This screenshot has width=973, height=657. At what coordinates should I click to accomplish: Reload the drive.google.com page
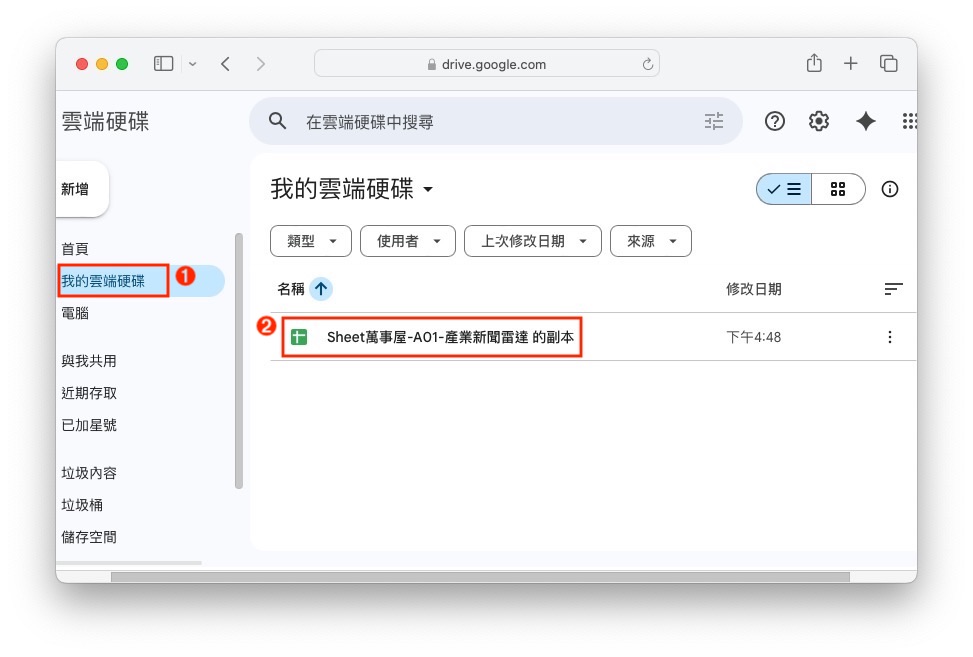(x=647, y=64)
